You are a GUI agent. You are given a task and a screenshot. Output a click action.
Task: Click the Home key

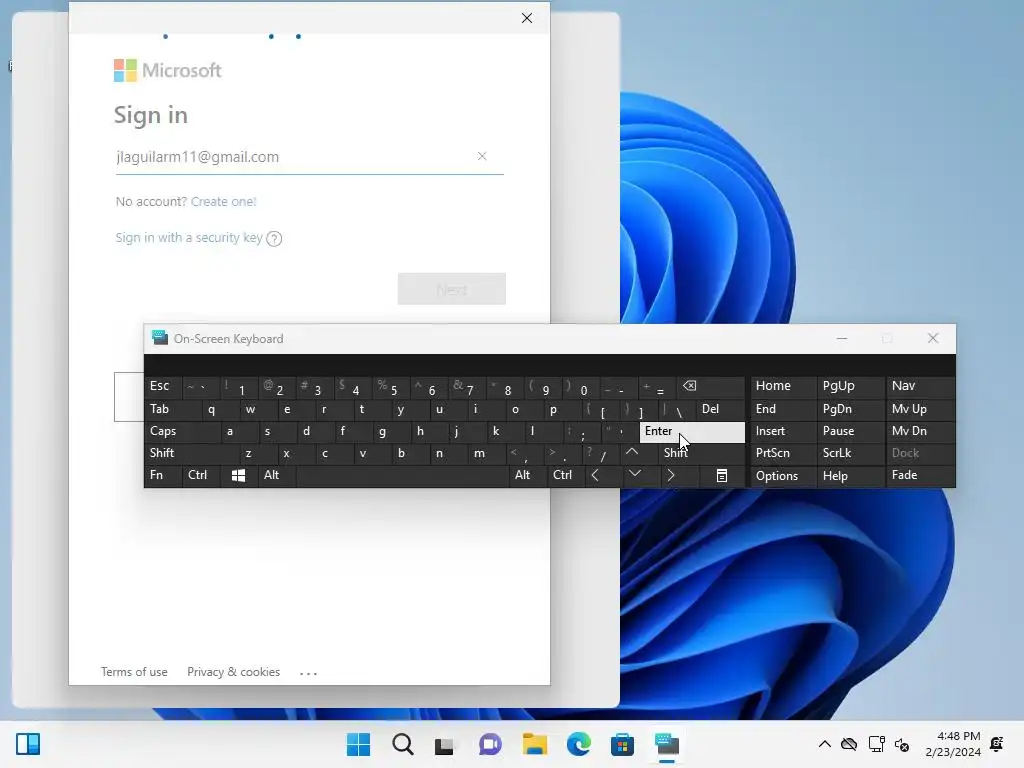pos(782,386)
